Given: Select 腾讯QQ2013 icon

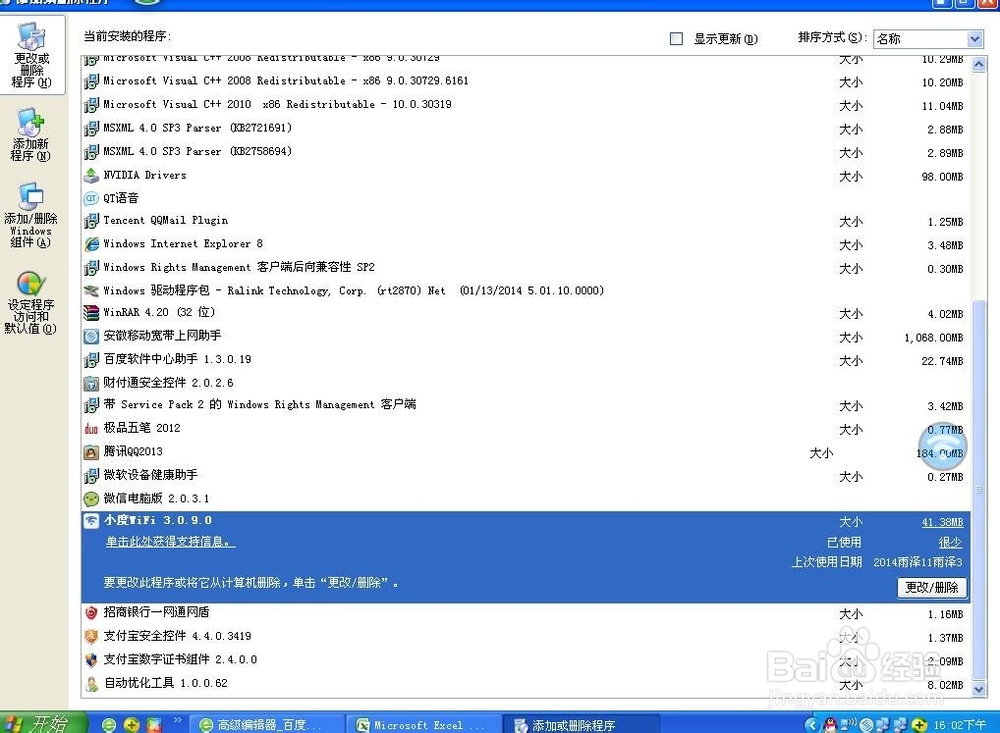Looking at the screenshot, I should pyautogui.click(x=91, y=452).
